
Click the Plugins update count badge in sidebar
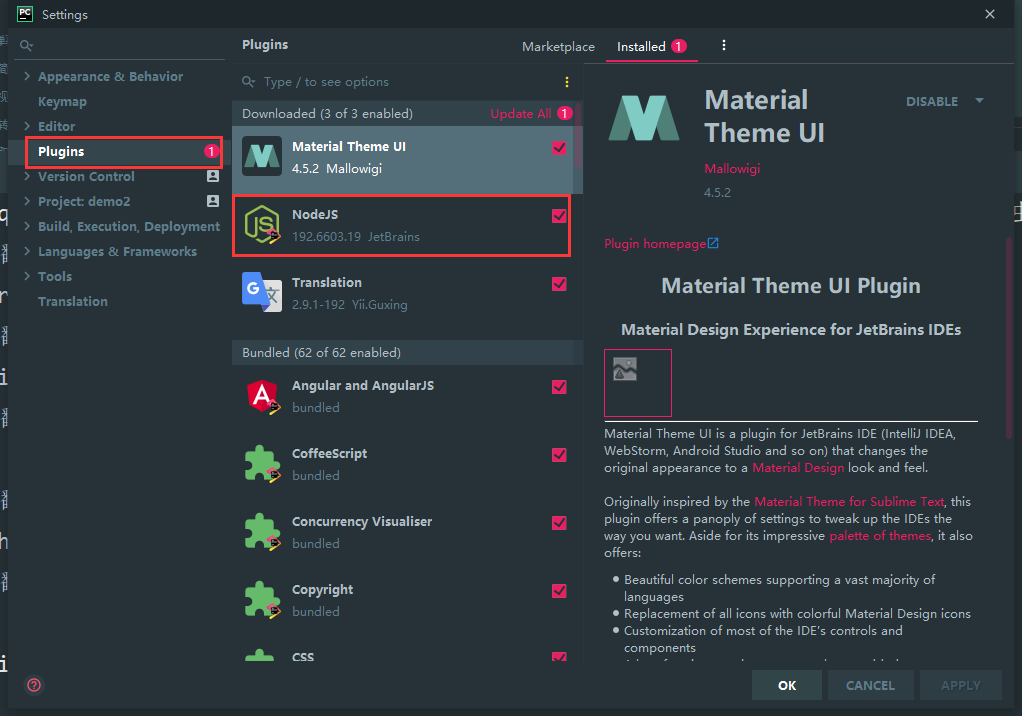211,151
